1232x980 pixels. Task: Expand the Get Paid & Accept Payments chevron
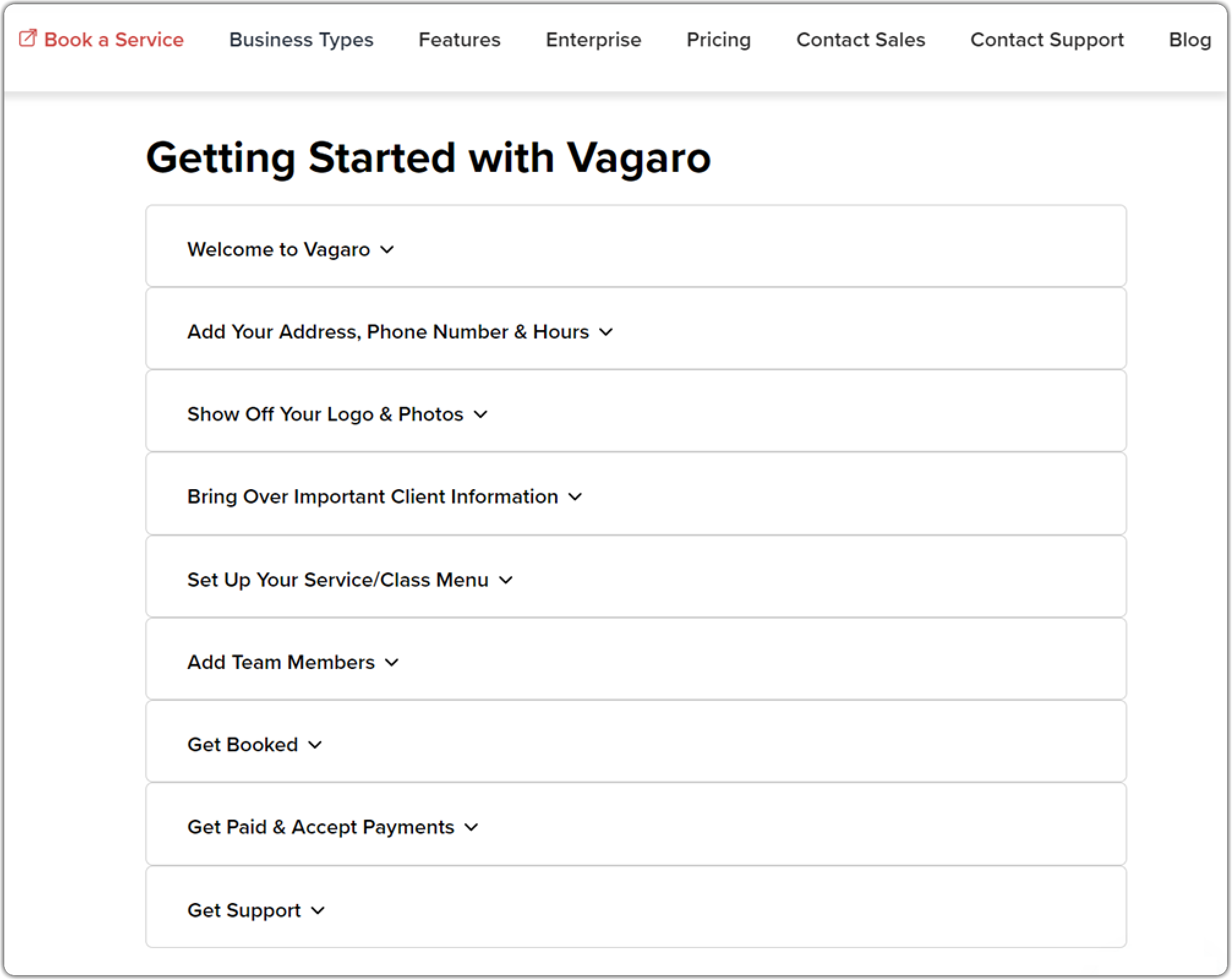coord(471,828)
